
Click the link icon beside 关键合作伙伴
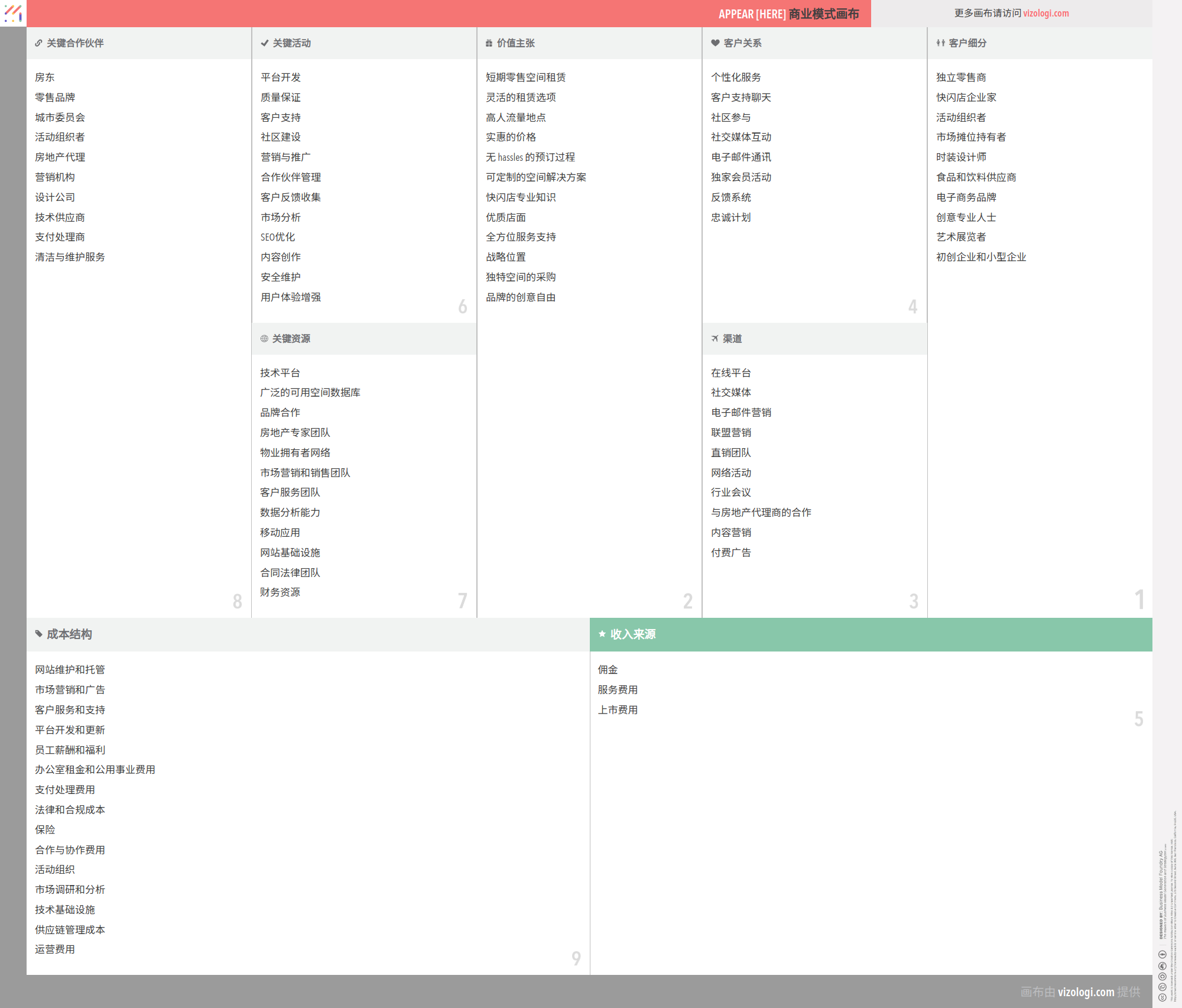38,43
